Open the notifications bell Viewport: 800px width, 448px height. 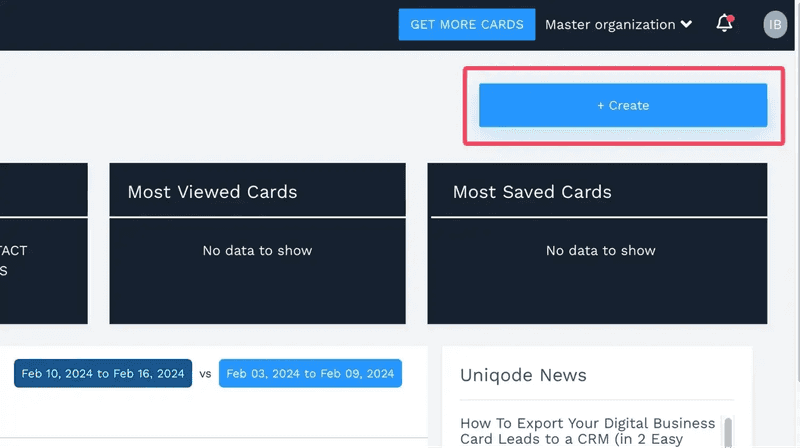(x=724, y=24)
